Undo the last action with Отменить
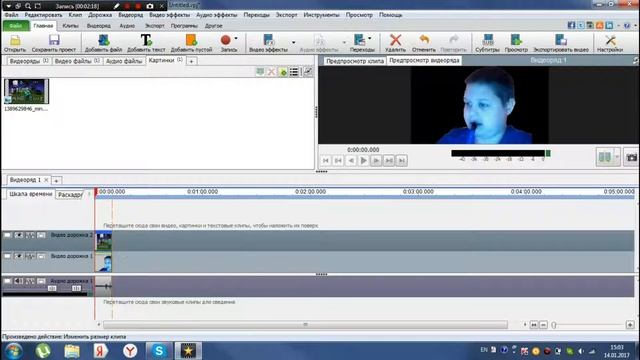 (424, 43)
